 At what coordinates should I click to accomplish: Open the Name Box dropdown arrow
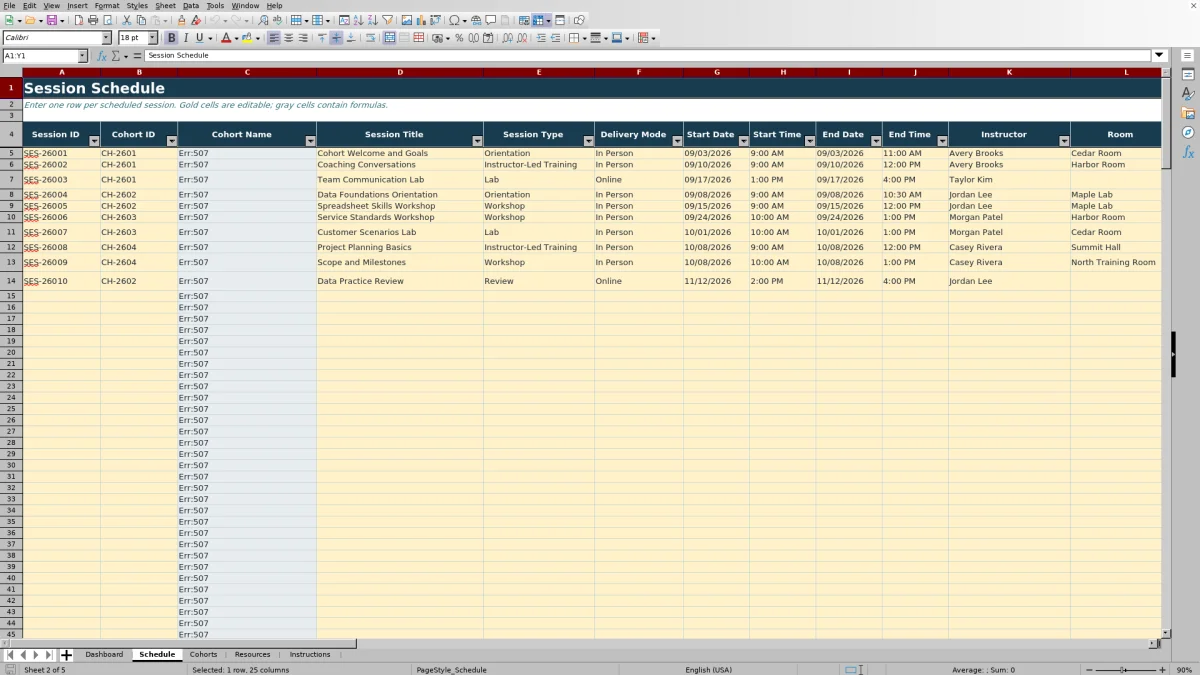tap(82, 56)
